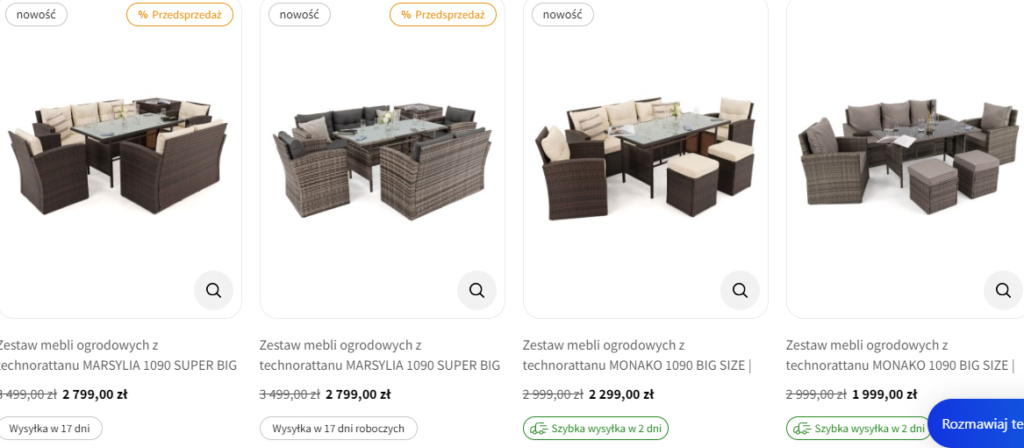Image resolution: width=1024 pixels, height=448 pixels.
Task: Select Przedsprzedaż badge on second product card
Action: coord(443,15)
